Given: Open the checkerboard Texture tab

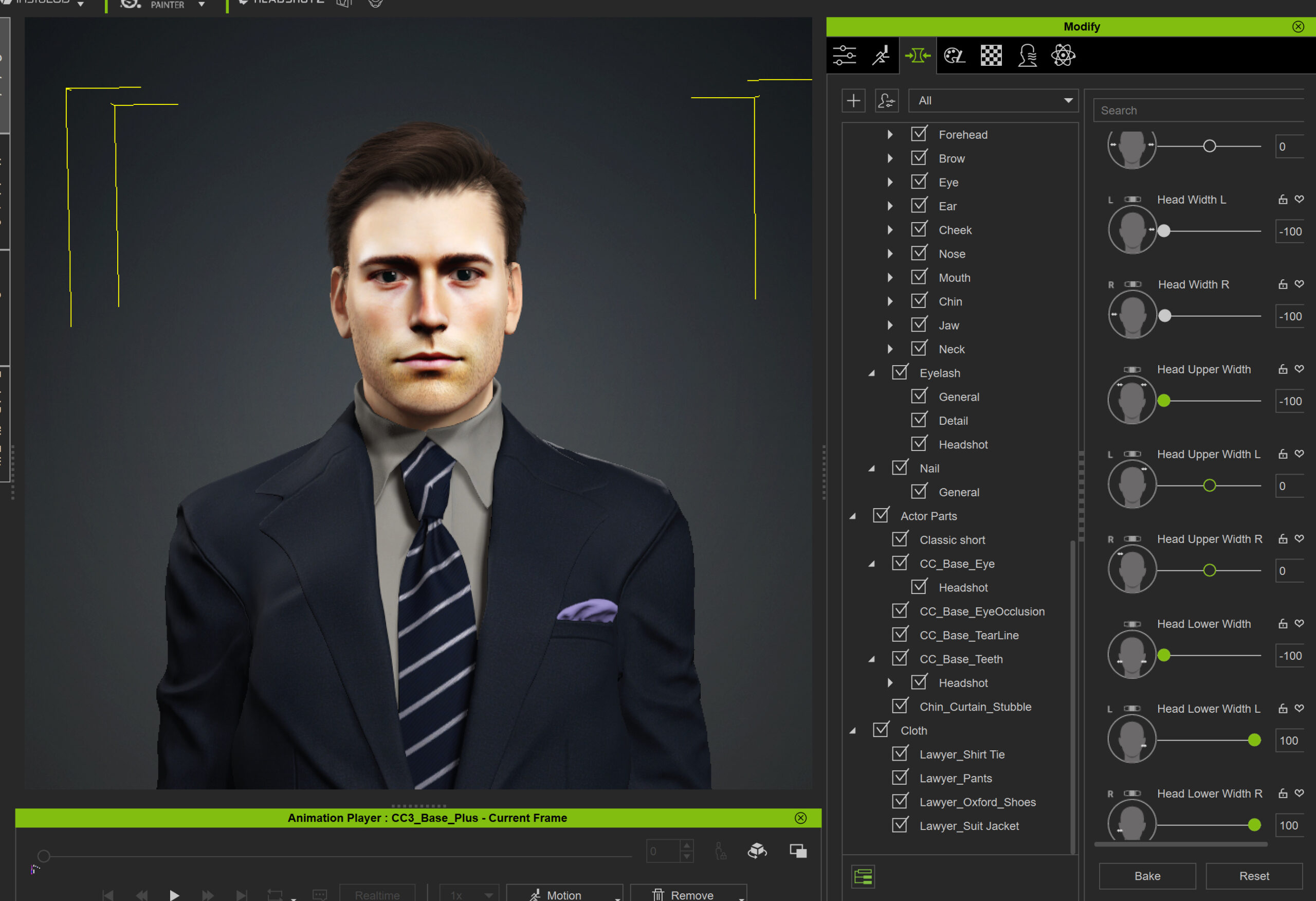Looking at the screenshot, I should (x=991, y=56).
